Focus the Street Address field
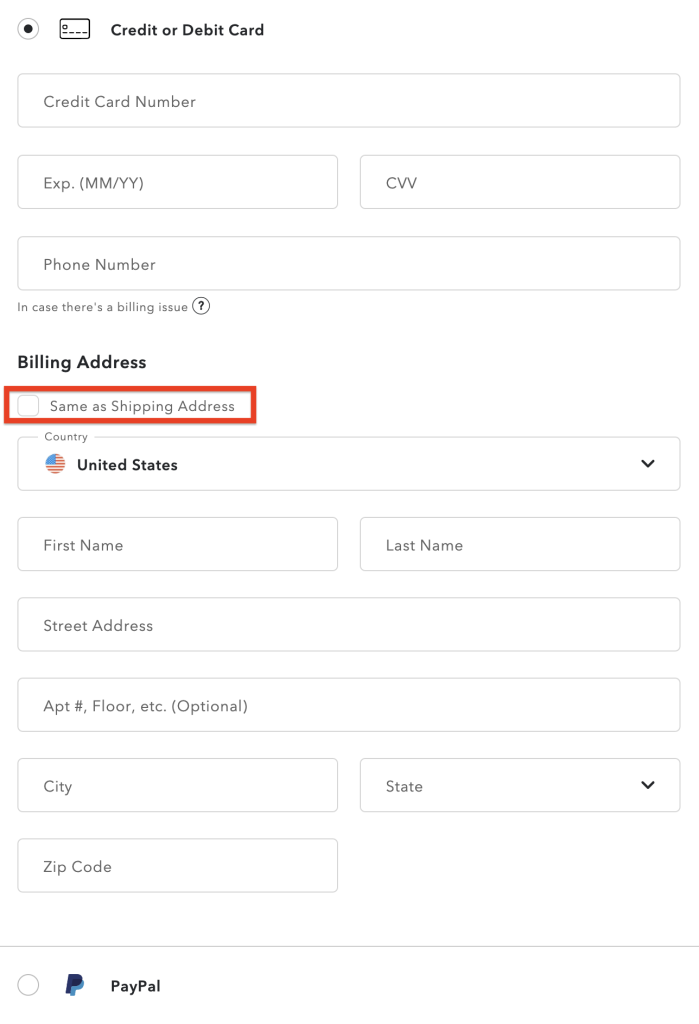The width and height of the screenshot is (699, 1024). (348, 625)
